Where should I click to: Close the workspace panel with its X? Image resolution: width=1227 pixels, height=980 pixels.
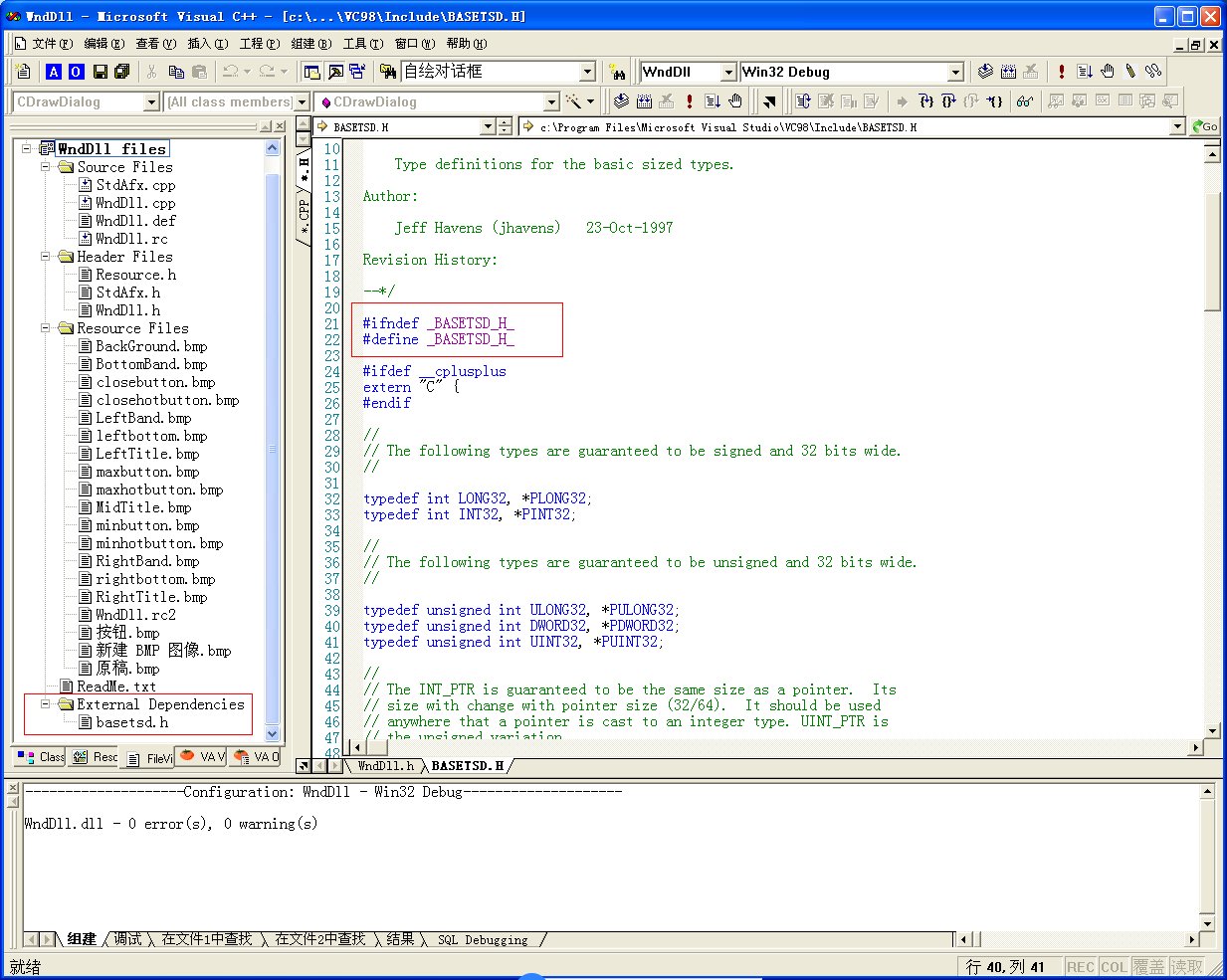point(280,126)
